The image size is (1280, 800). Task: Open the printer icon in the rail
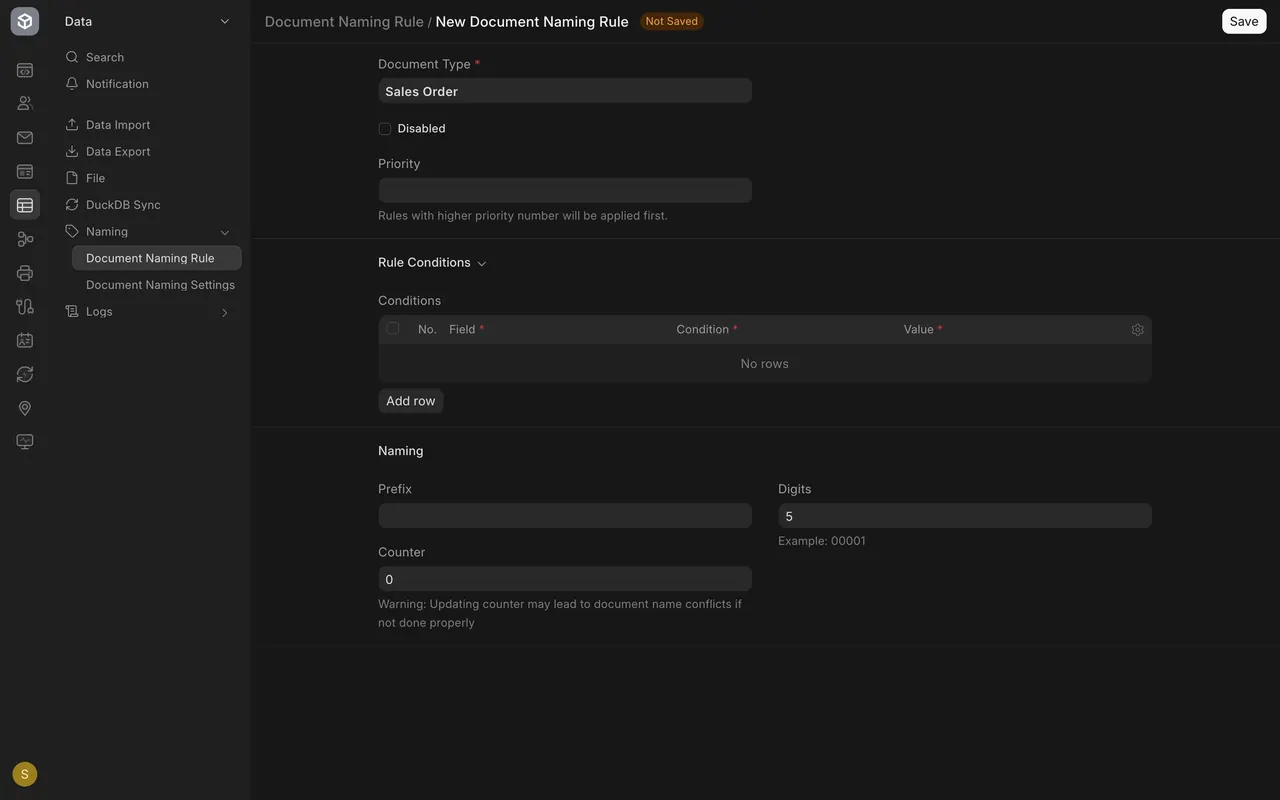click(x=25, y=273)
